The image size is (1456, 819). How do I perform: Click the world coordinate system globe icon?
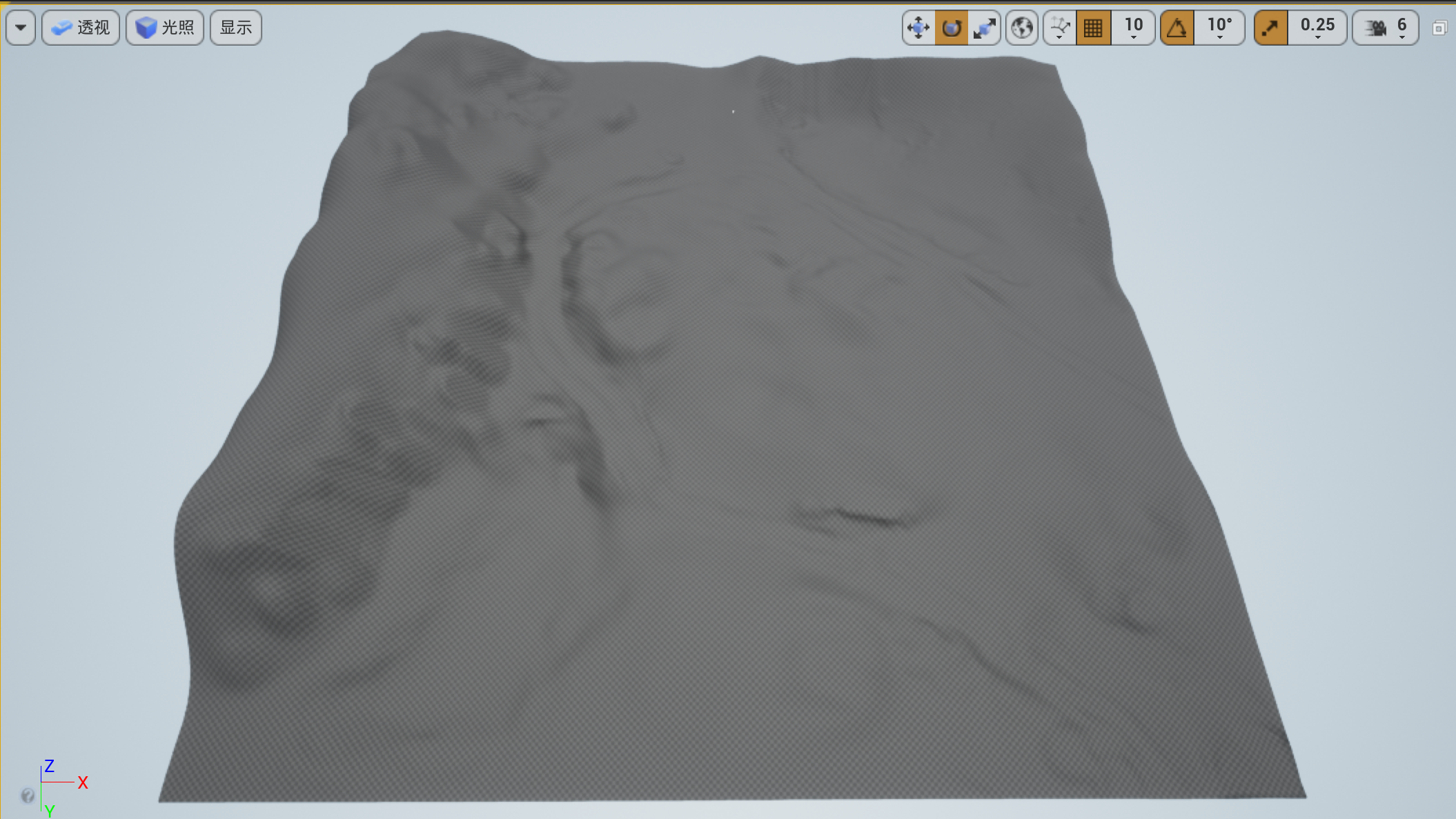click(x=1022, y=28)
